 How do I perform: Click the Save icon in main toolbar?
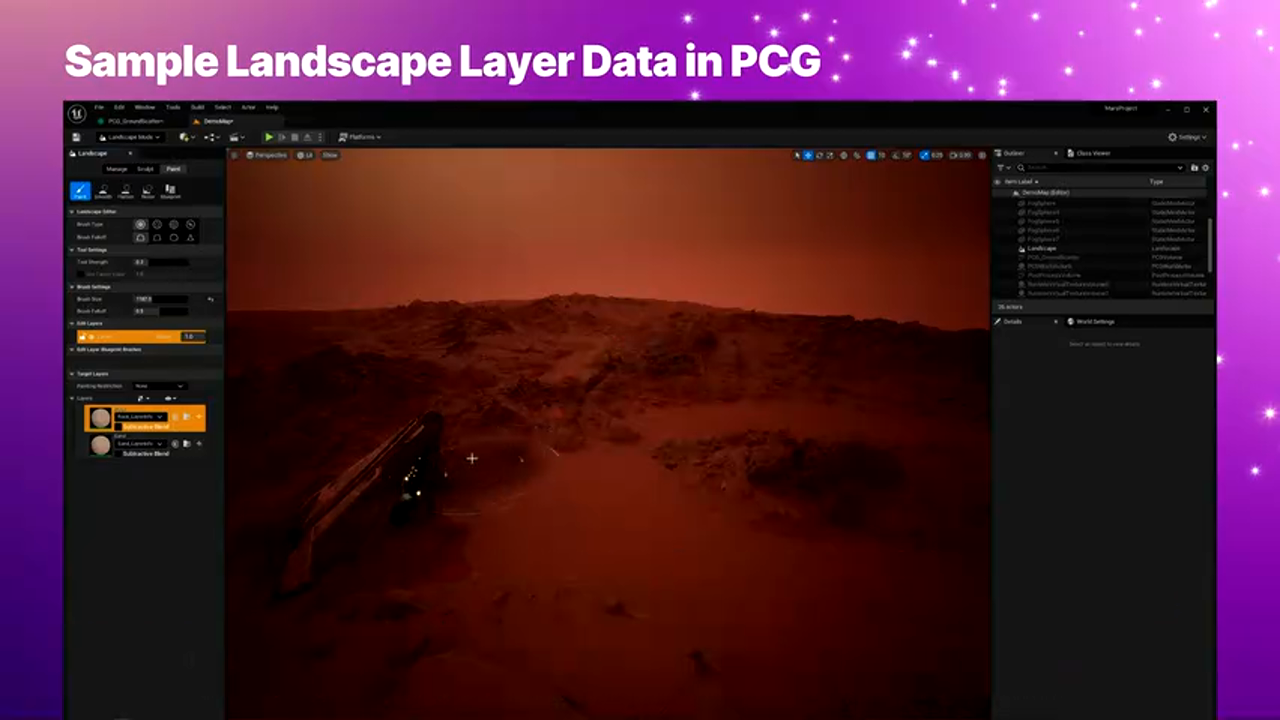pos(77,137)
